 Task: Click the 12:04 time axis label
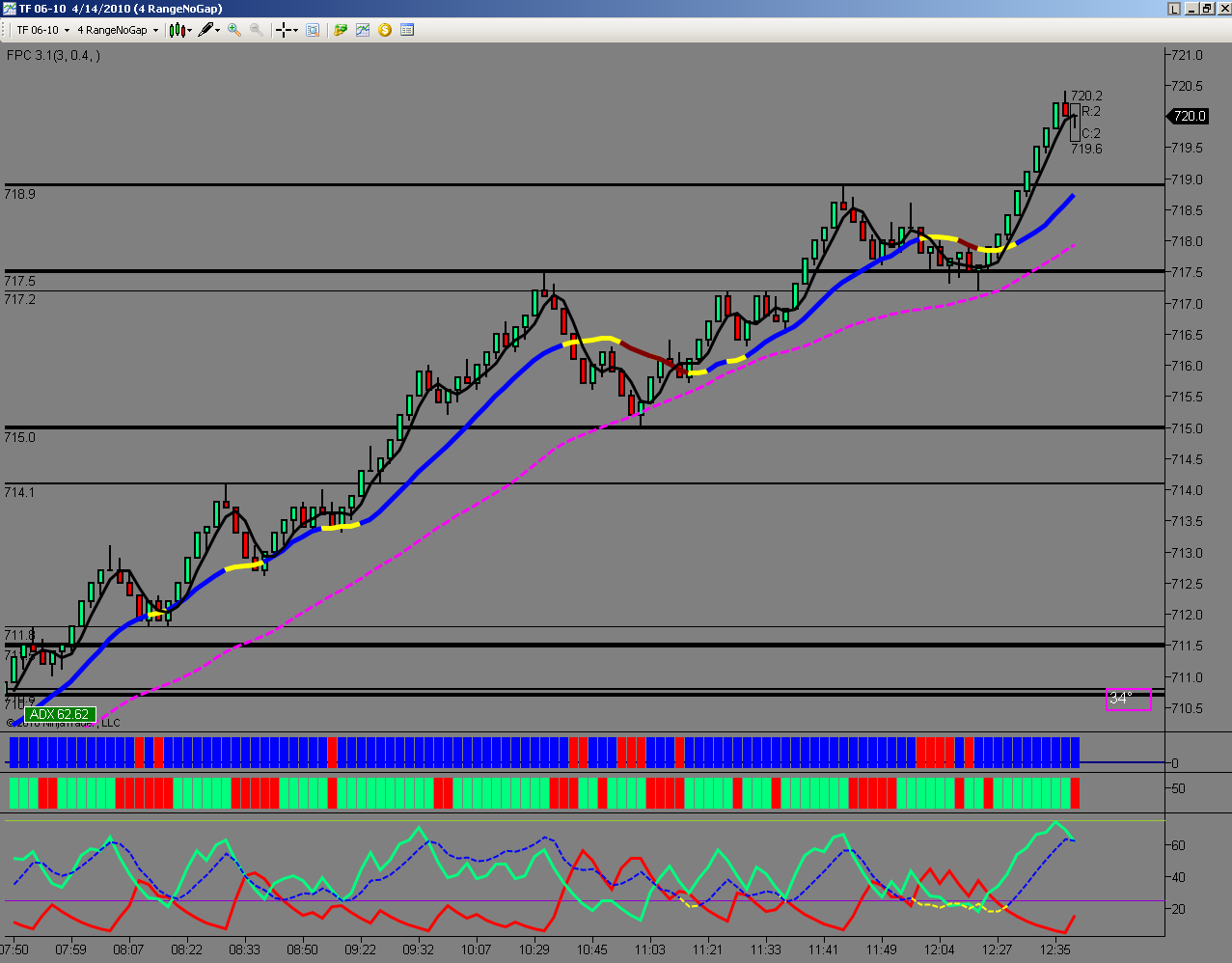939,949
